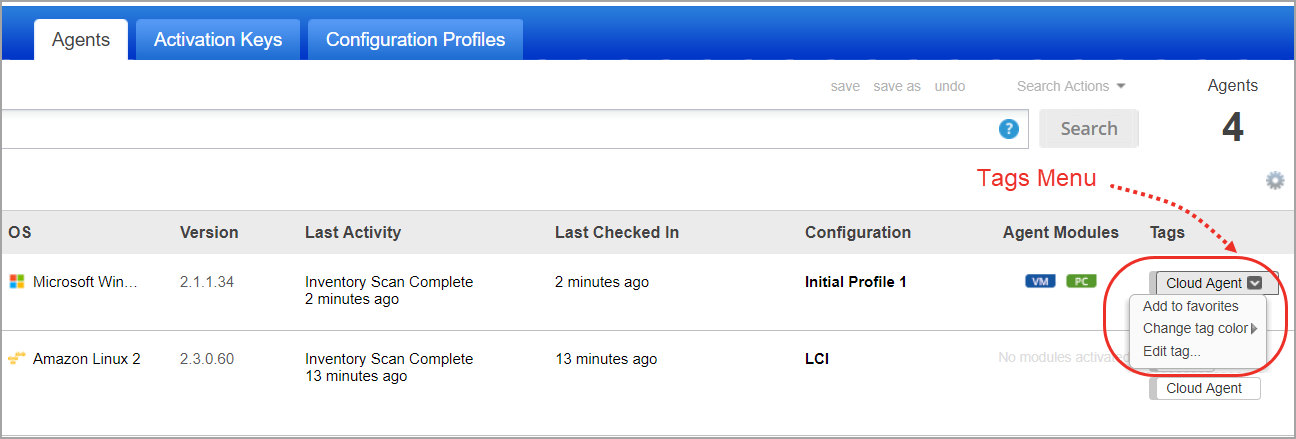
Task: Click the Microsoft Windows OS icon
Action: pyautogui.click(x=16, y=282)
